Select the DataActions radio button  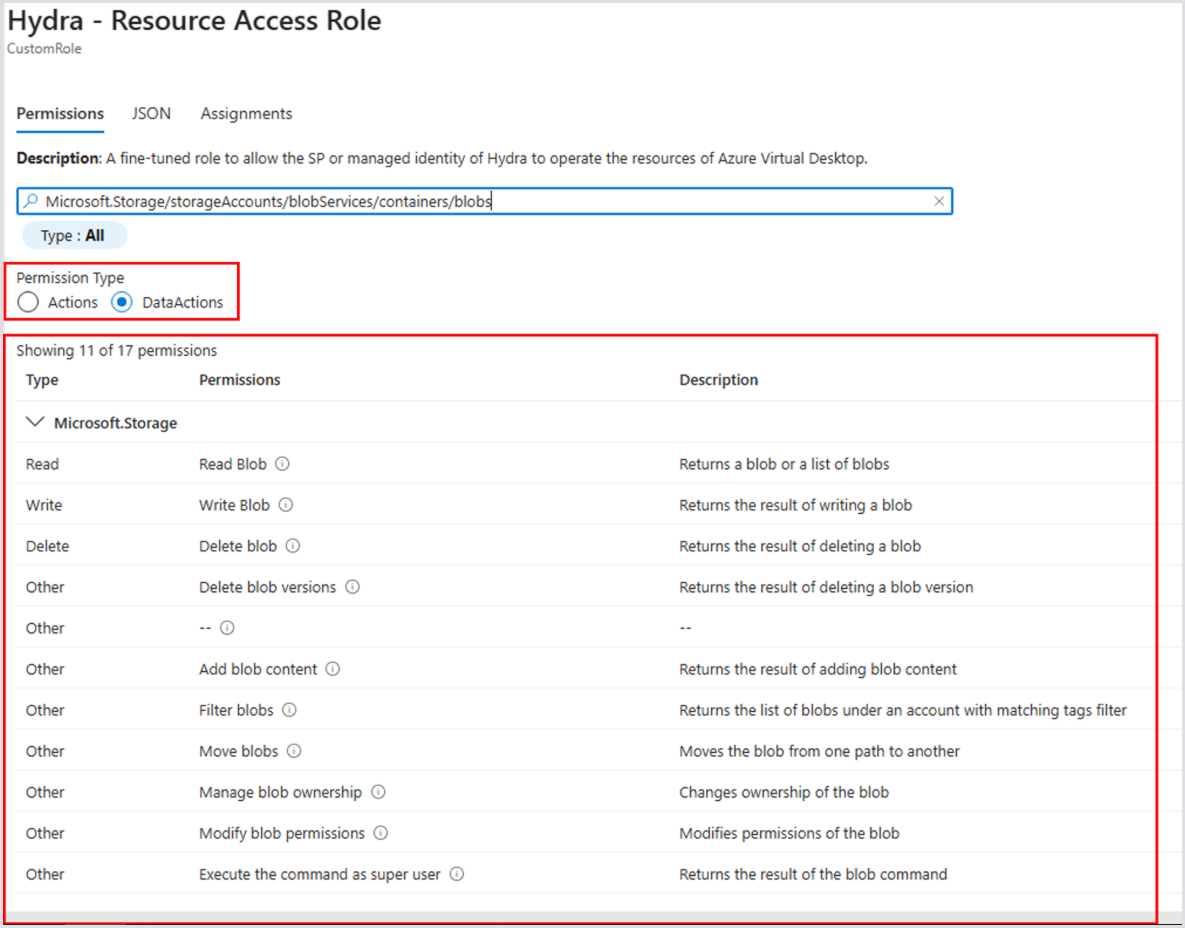122,302
